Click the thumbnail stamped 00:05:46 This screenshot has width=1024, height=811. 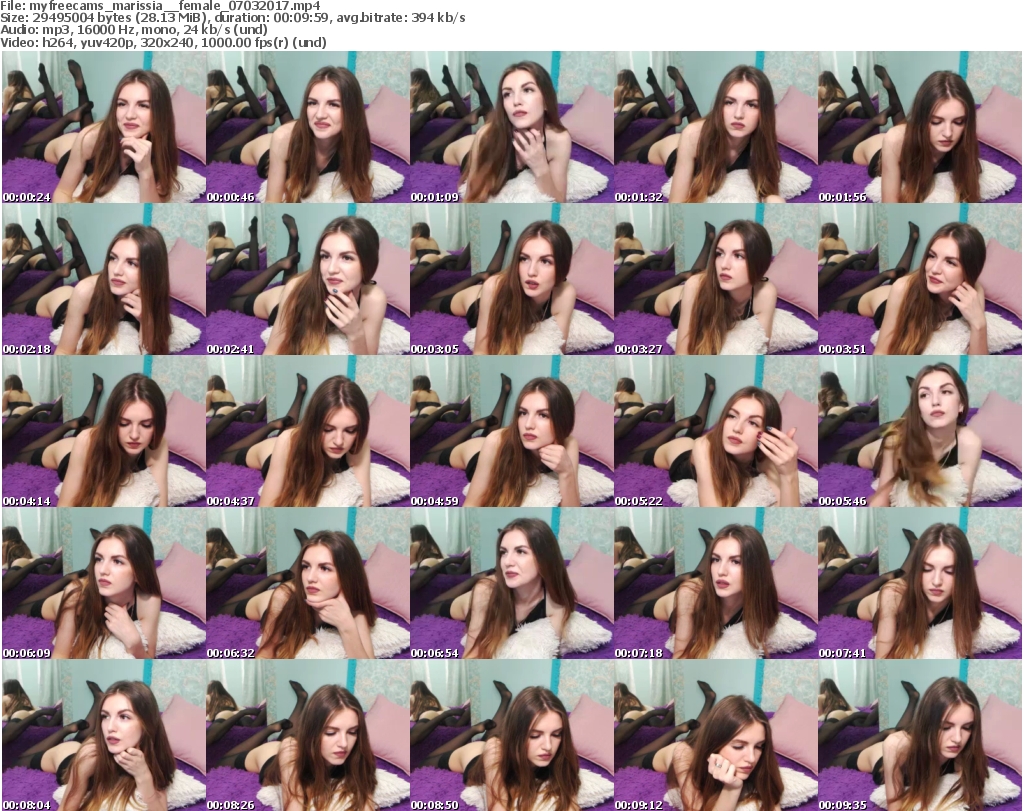pyautogui.click(x=920, y=432)
